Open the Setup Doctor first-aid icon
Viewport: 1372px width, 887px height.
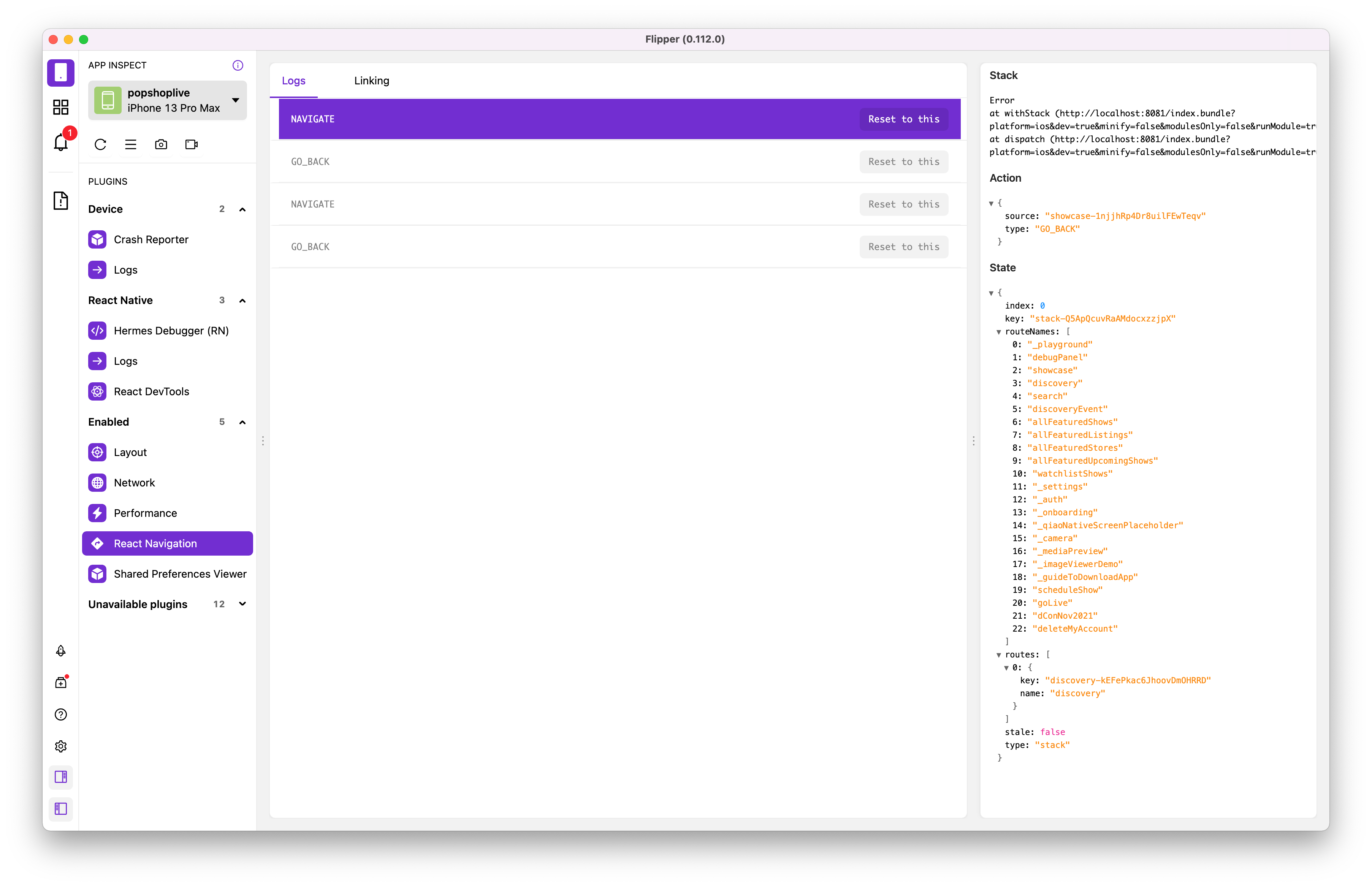click(x=61, y=683)
